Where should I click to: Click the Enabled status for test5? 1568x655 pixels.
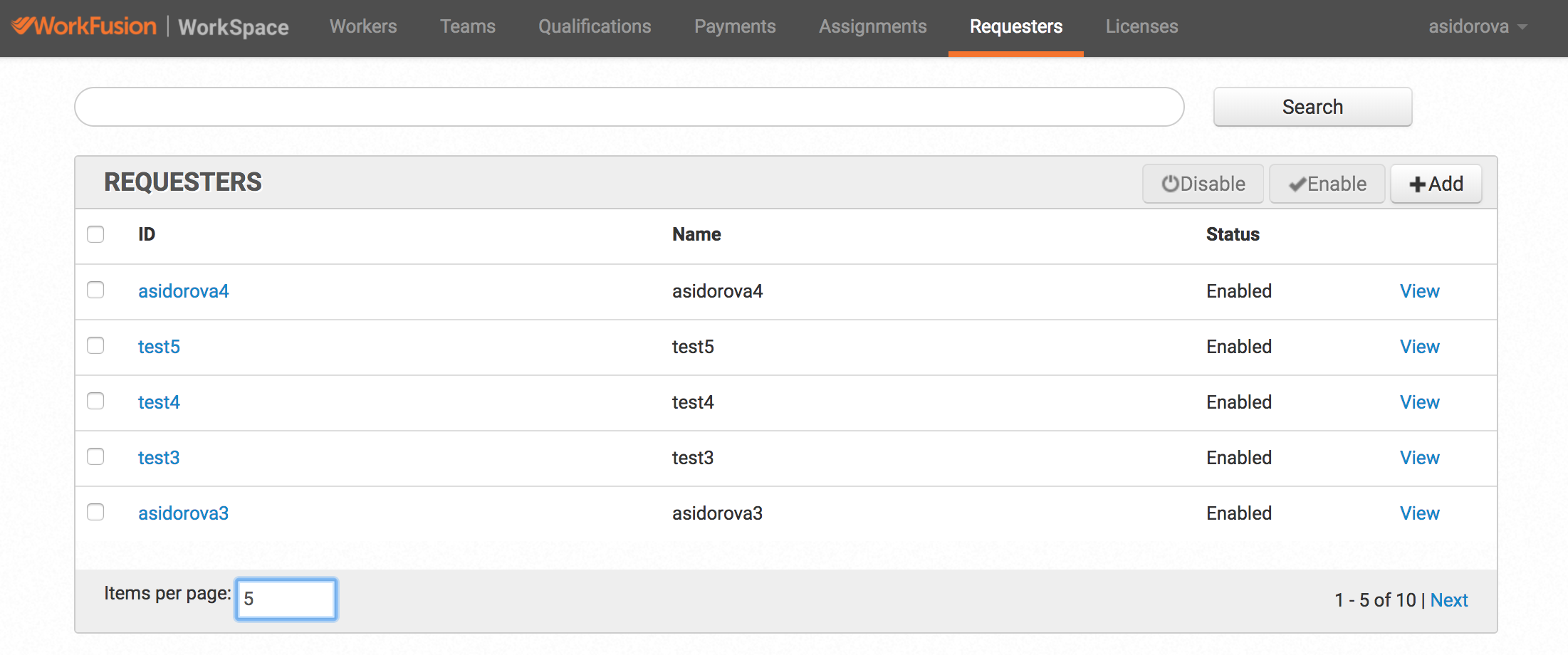click(x=1239, y=347)
